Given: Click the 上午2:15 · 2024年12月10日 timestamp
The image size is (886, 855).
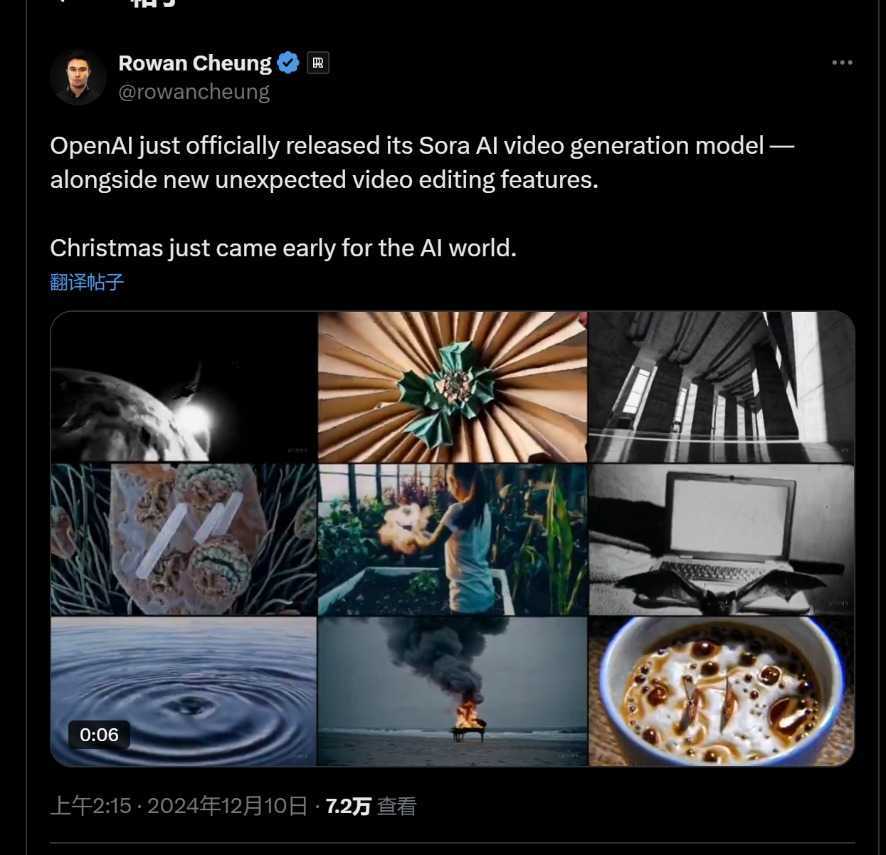Looking at the screenshot, I should (178, 806).
